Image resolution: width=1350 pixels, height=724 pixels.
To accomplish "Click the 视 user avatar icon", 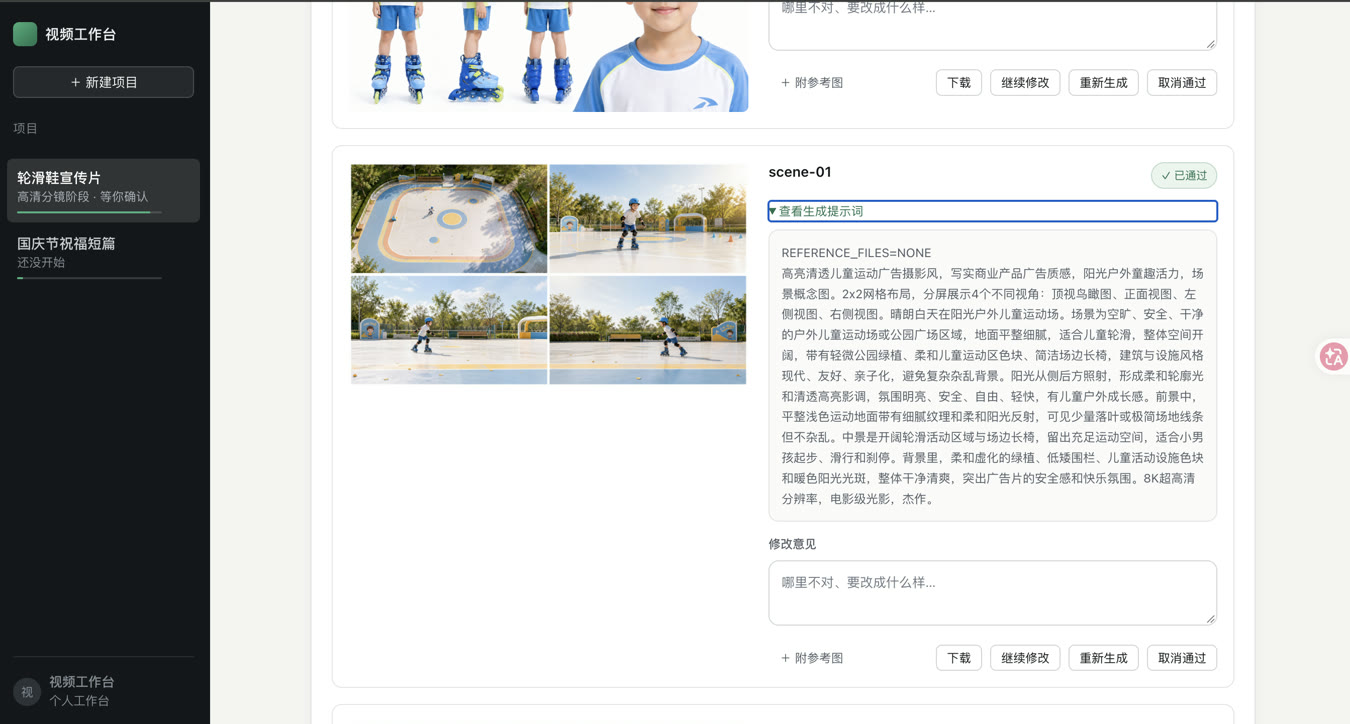I will coord(27,691).
